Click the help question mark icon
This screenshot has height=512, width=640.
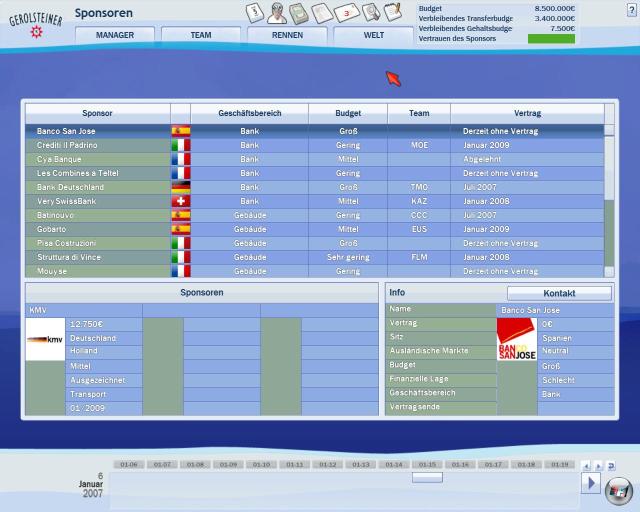click(631, 10)
